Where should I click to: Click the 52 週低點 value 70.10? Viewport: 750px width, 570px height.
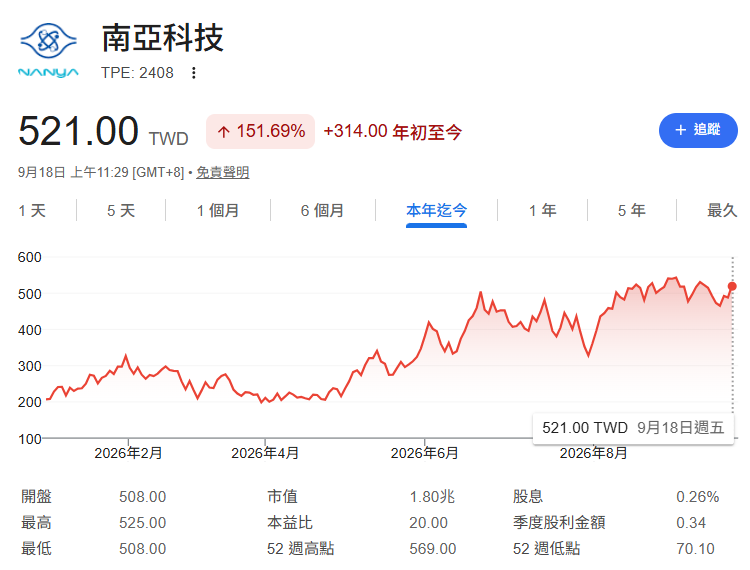[x=695, y=548]
